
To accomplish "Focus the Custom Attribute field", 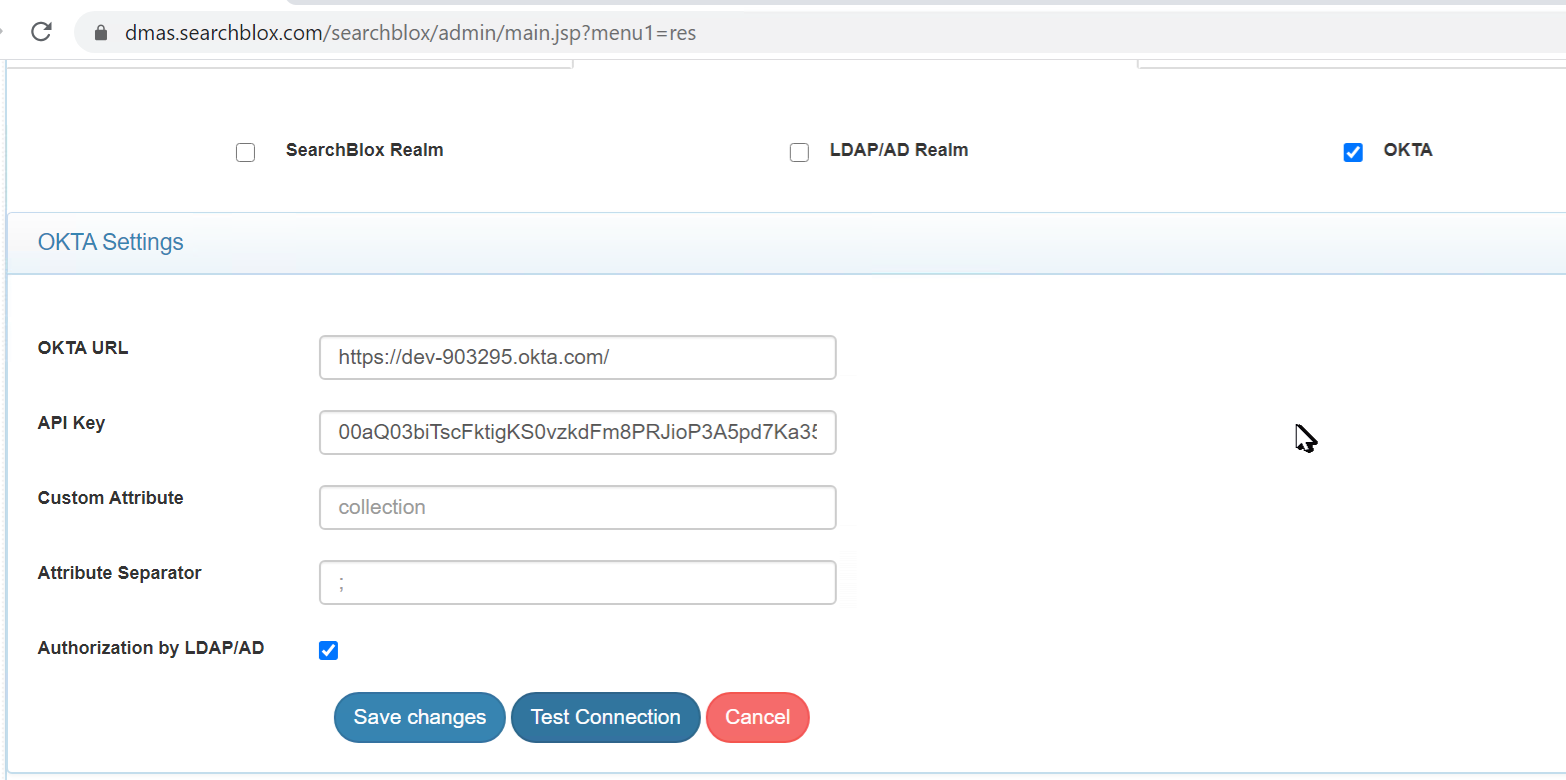I will coord(577,507).
